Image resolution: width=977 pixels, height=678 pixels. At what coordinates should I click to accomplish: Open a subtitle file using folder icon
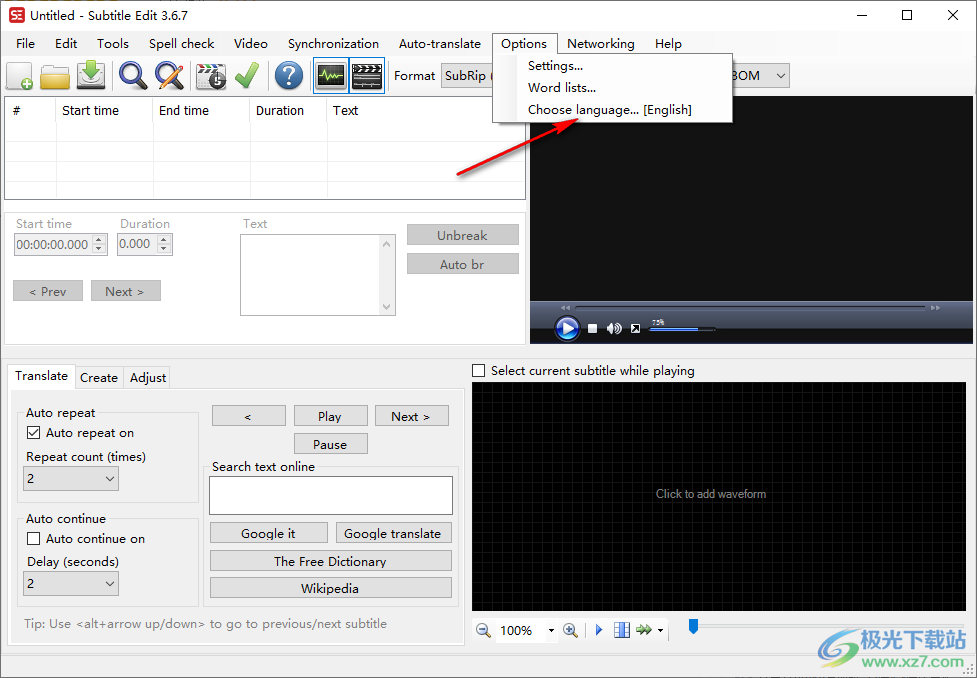55,76
